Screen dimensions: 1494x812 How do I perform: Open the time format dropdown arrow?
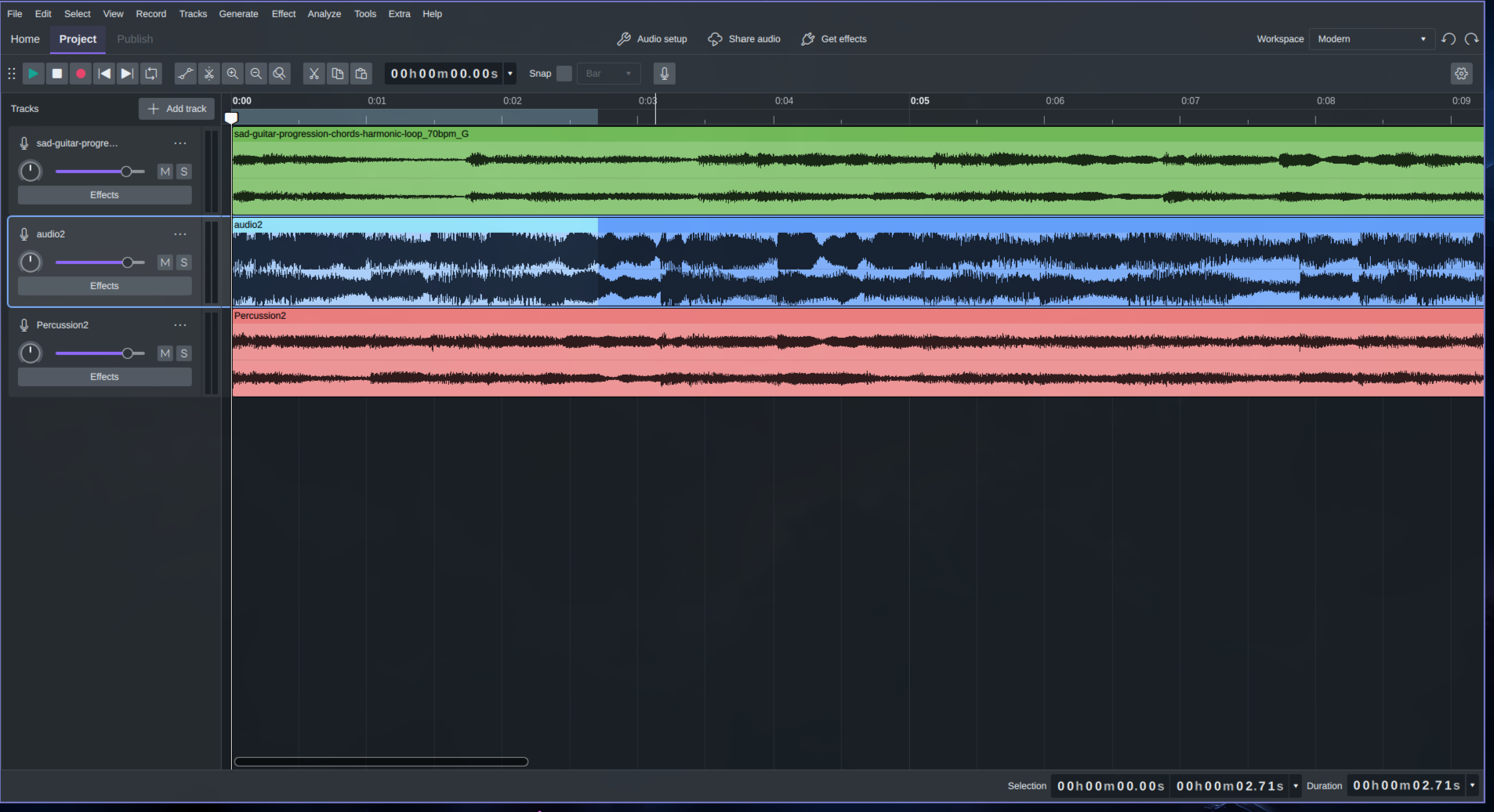tap(510, 74)
